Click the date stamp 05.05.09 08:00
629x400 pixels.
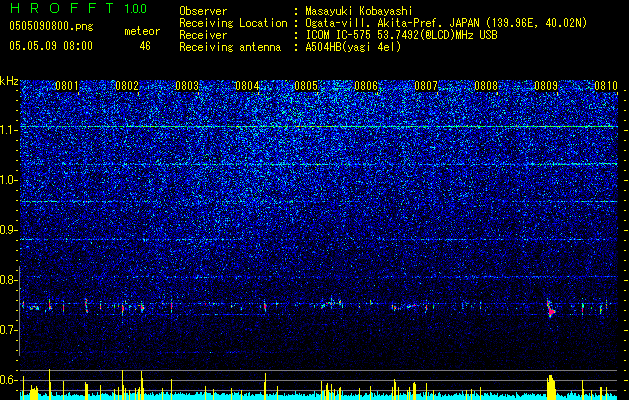tap(51, 46)
